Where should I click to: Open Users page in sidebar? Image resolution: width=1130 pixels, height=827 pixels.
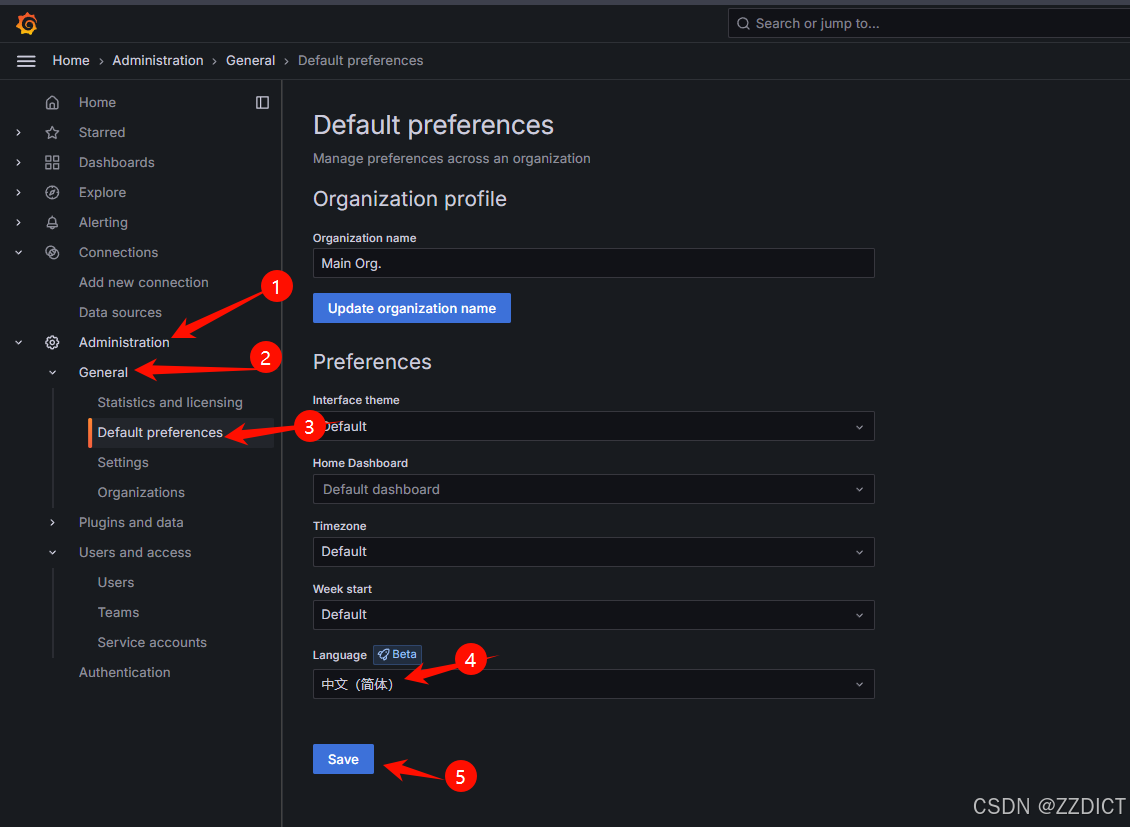[116, 582]
